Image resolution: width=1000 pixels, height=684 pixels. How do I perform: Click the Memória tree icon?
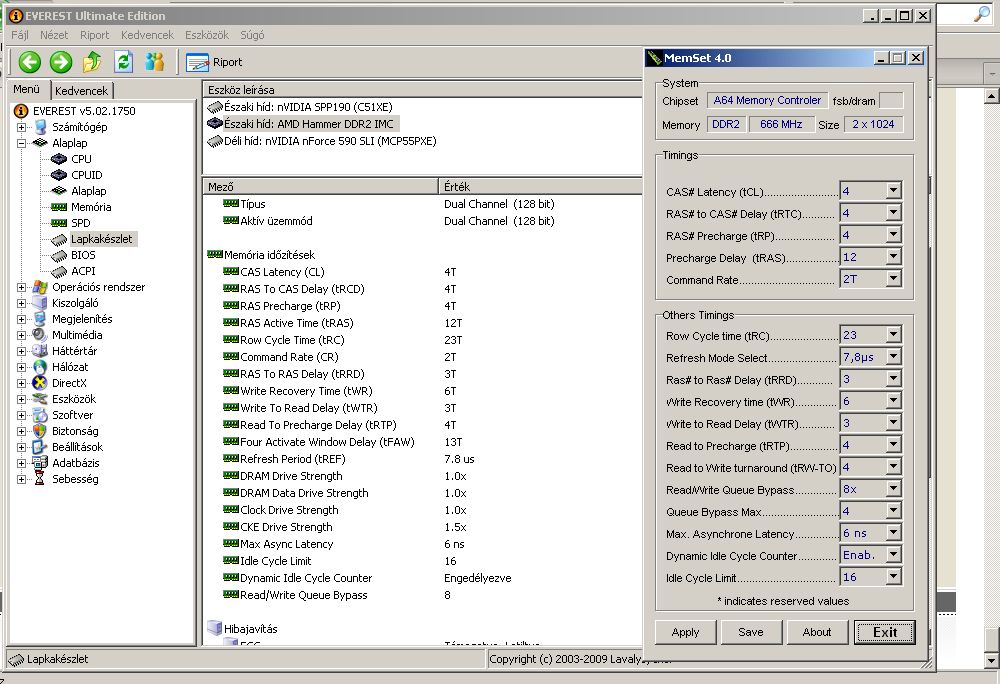pyautogui.click(x=59, y=207)
